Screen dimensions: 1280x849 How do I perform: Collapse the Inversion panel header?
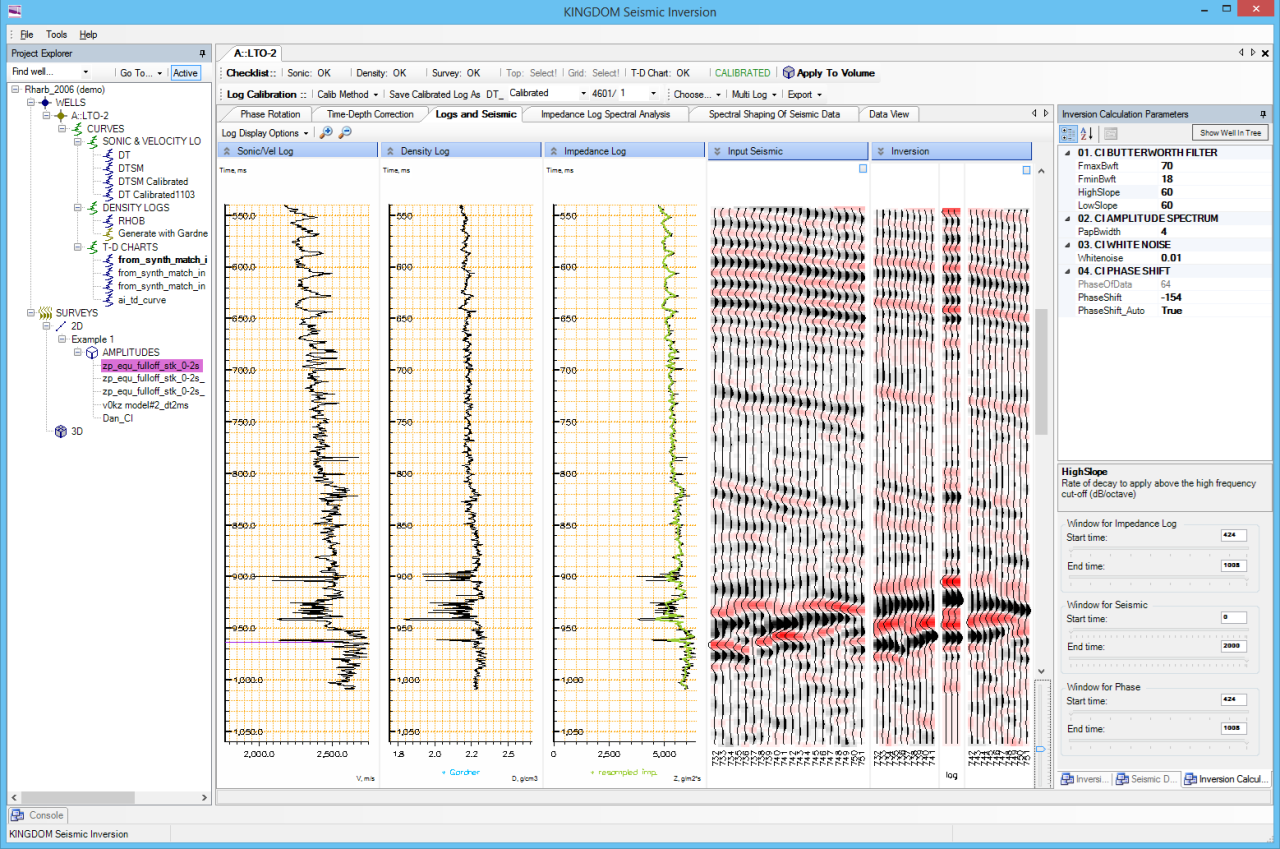(x=881, y=151)
